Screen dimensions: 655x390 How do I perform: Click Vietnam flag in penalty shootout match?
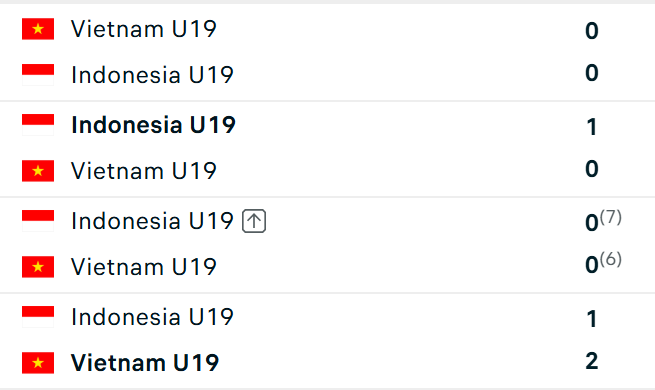pyautogui.click(x=38, y=267)
